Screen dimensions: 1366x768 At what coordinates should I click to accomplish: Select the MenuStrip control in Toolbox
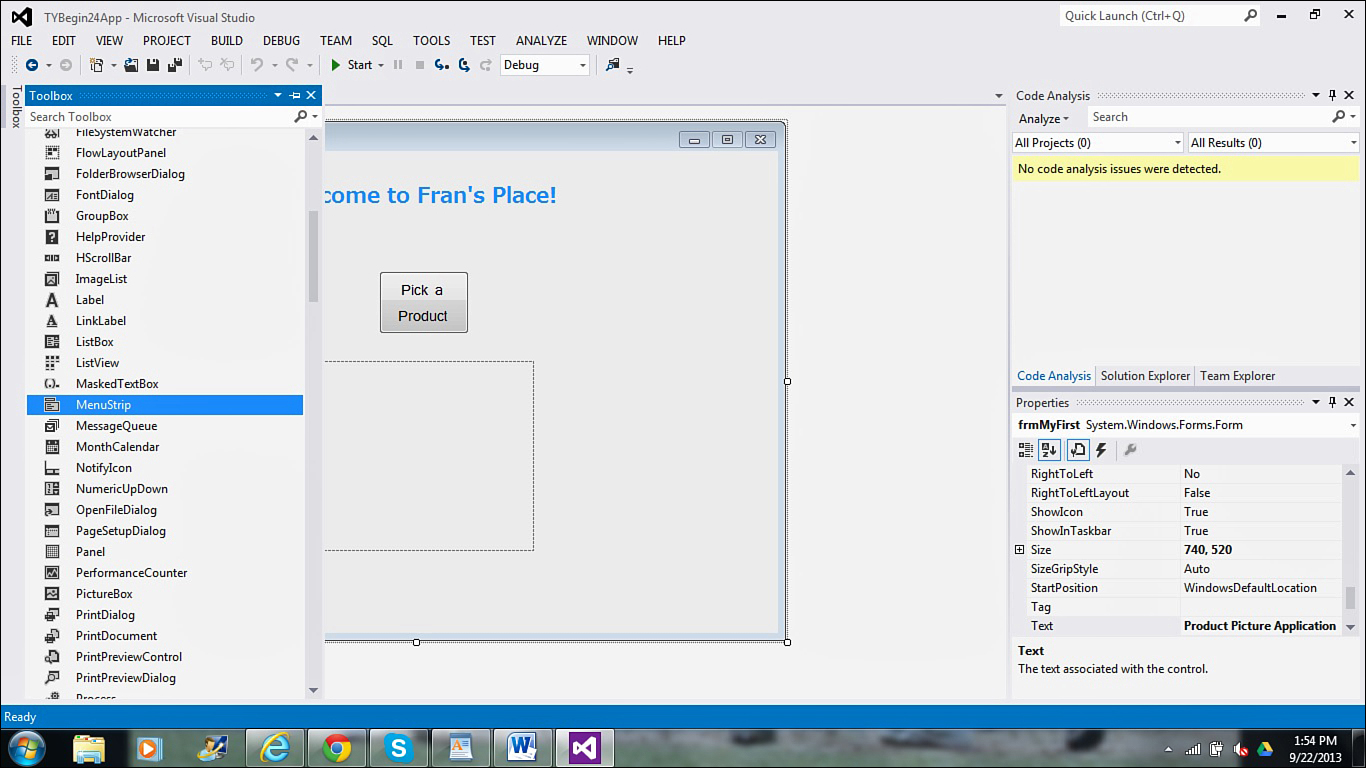(x=165, y=405)
